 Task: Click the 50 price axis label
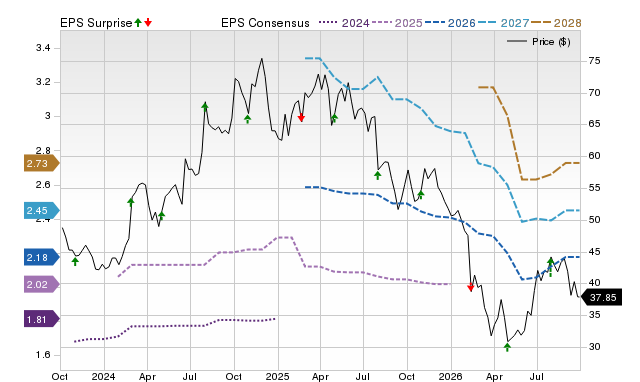(x=594, y=220)
